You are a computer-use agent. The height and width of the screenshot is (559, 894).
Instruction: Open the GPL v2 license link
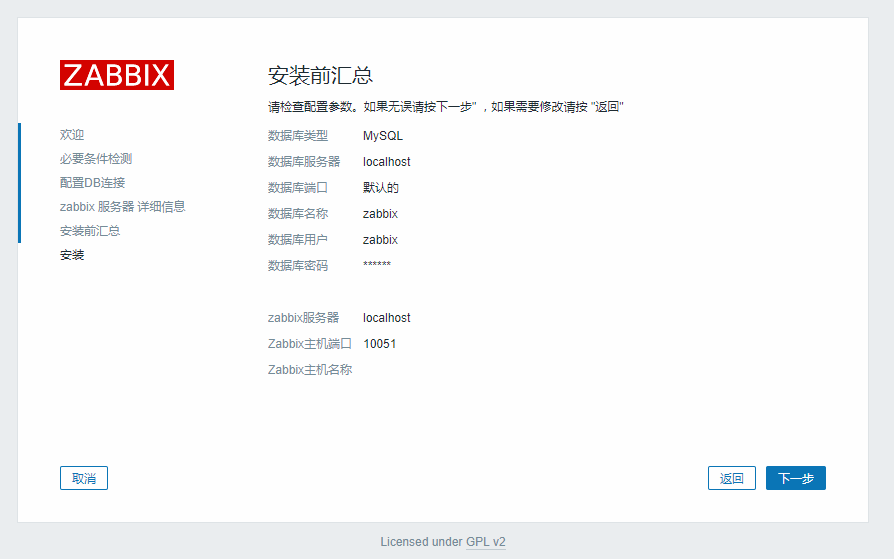(486, 542)
